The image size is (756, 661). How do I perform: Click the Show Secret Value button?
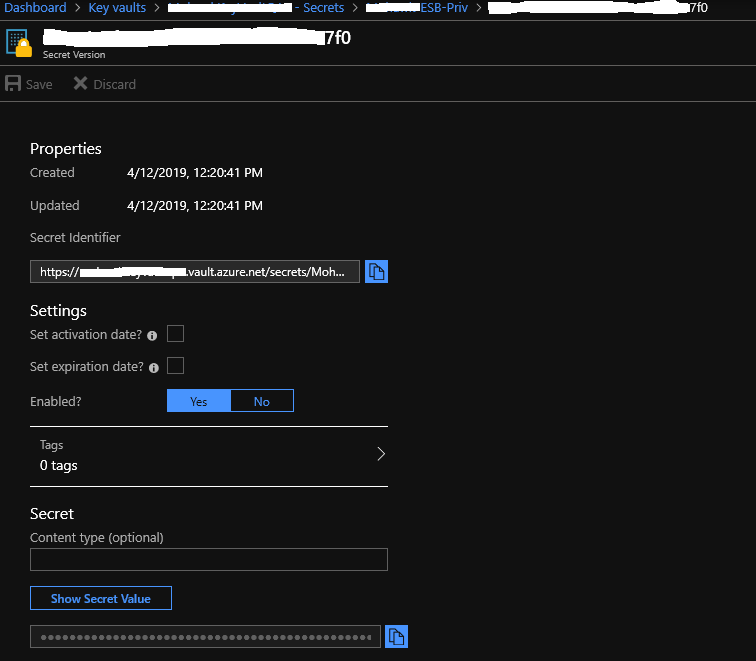(101, 598)
